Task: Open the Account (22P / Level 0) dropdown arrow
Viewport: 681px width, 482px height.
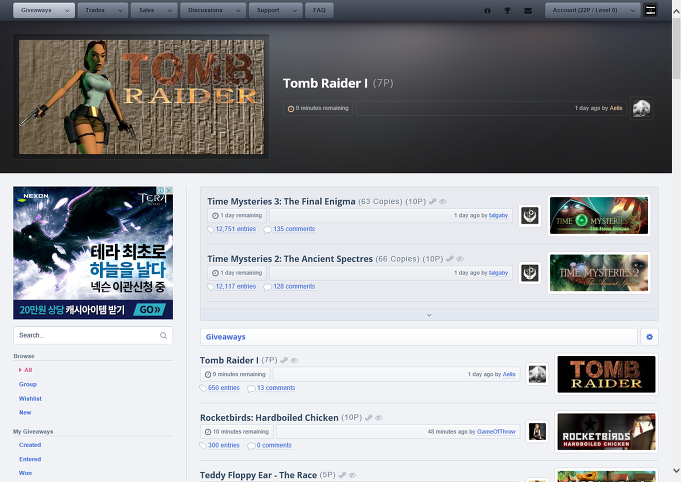Action: 632,10
